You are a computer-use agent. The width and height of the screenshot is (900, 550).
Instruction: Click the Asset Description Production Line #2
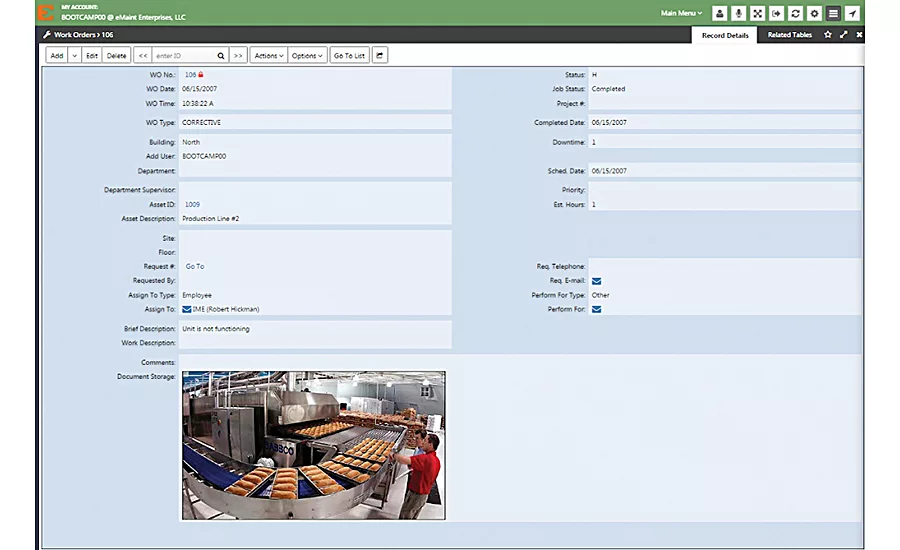click(211, 219)
